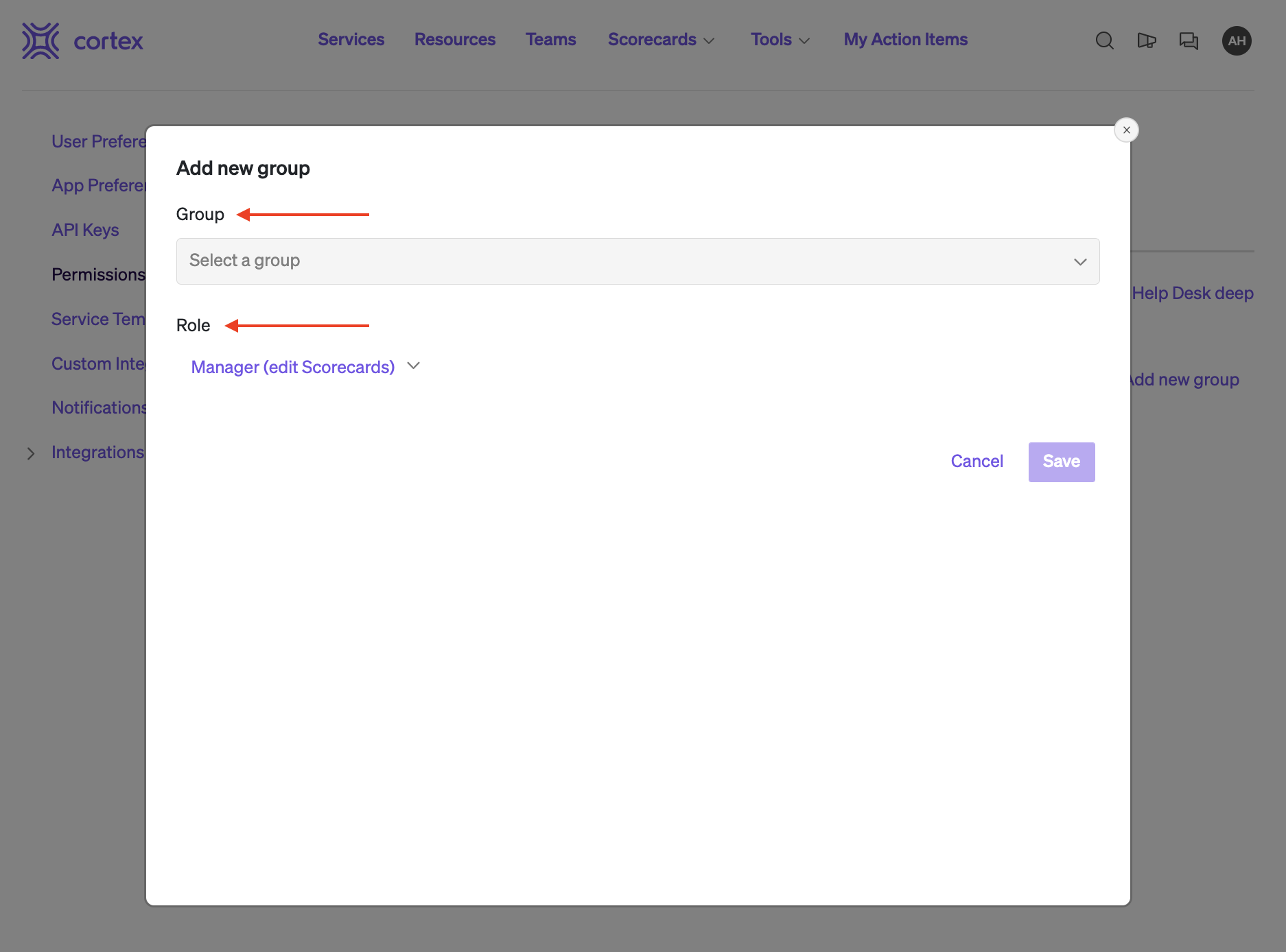
Task: Open My Action Items page
Action: point(905,40)
